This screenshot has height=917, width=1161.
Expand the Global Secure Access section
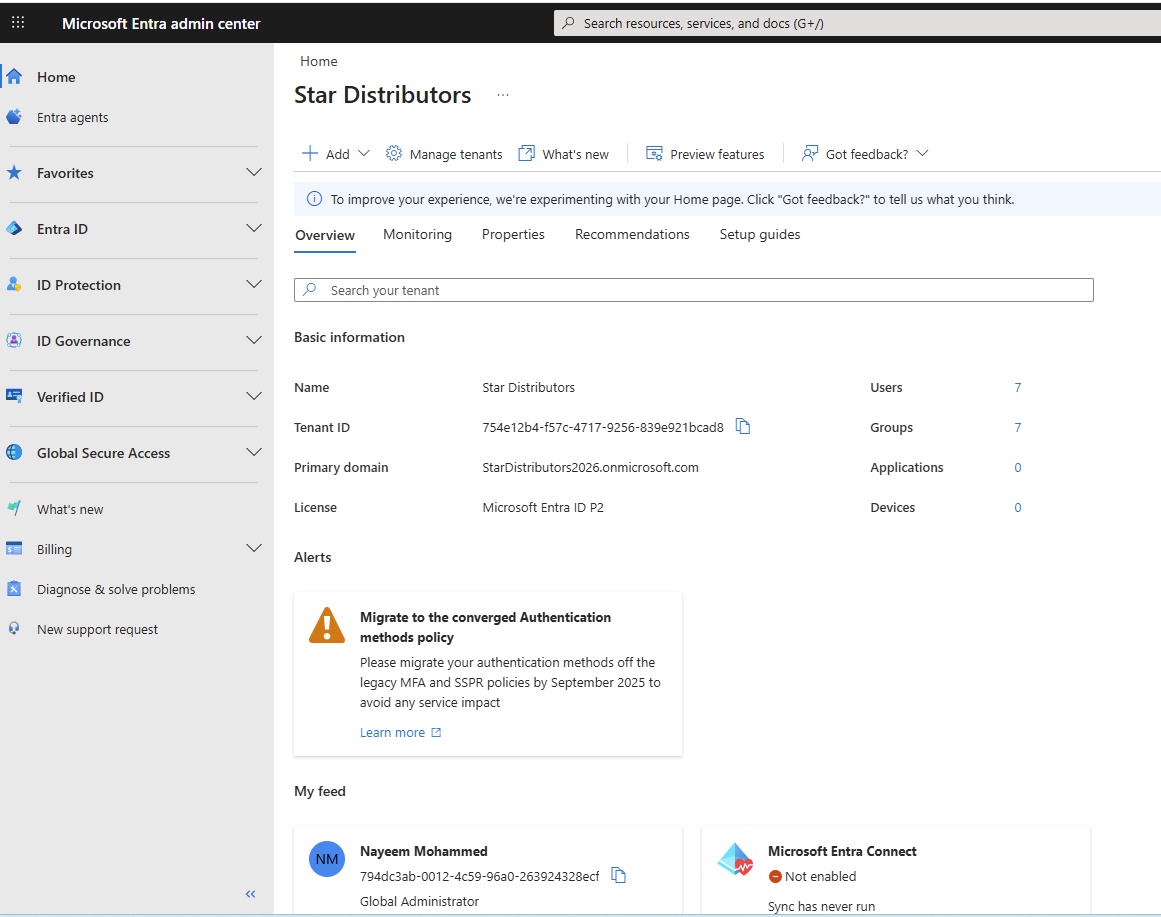(x=254, y=453)
